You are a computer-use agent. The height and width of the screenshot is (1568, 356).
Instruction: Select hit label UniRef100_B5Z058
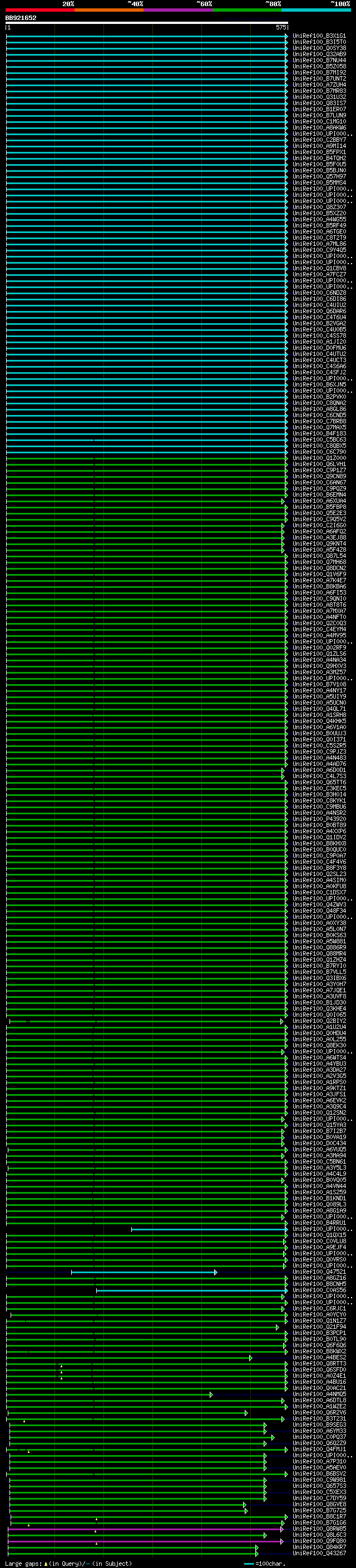[319, 66]
